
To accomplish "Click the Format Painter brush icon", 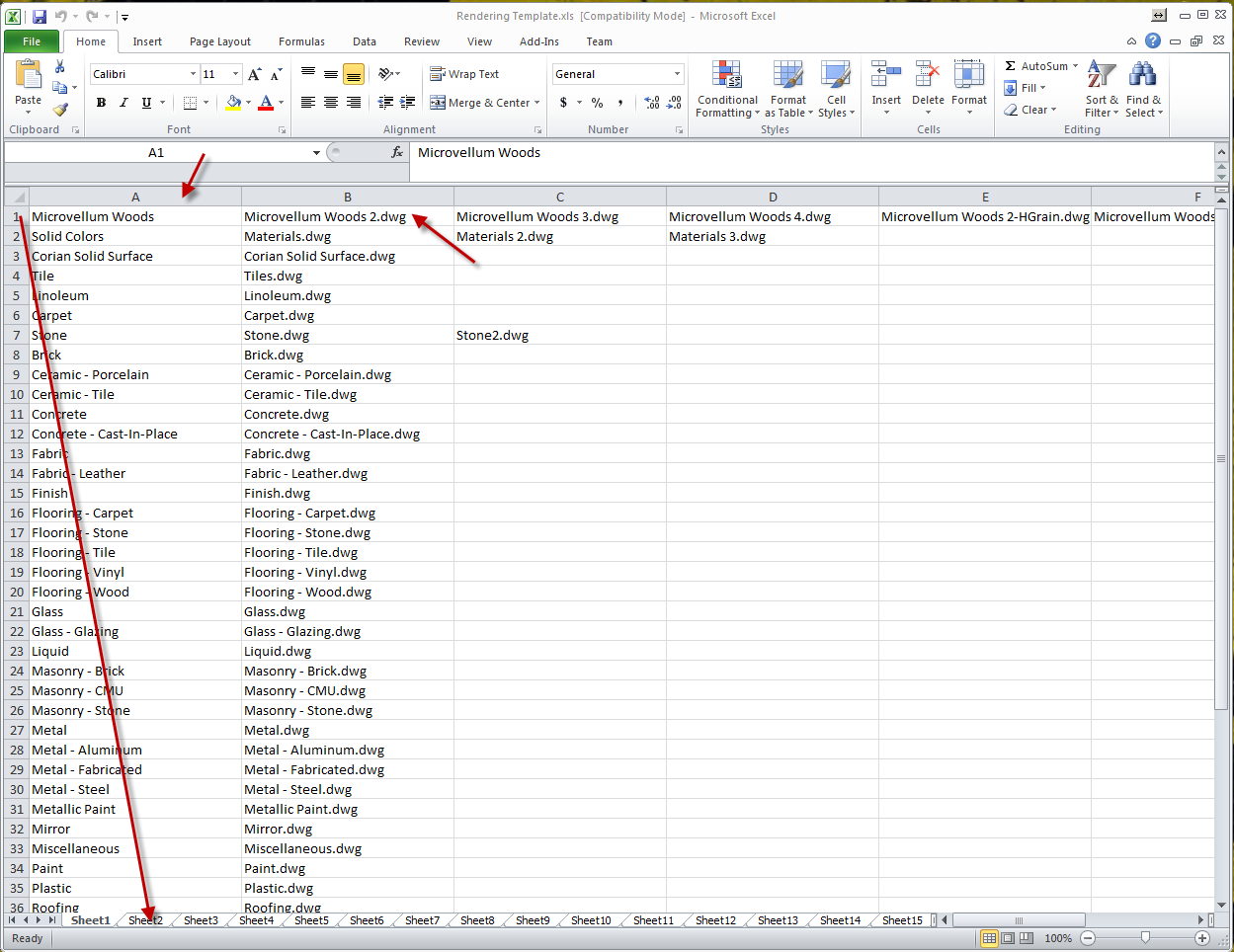I will click(60, 110).
